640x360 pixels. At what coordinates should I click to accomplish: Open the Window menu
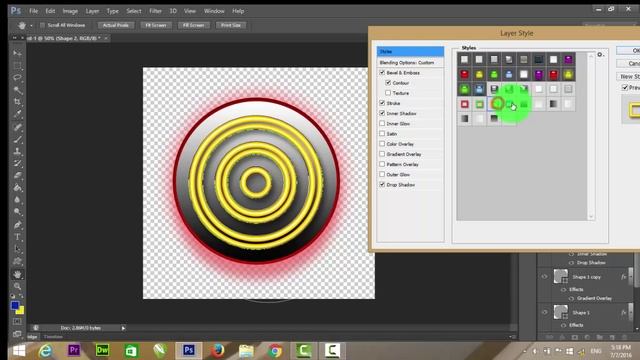click(x=214, y=11)
